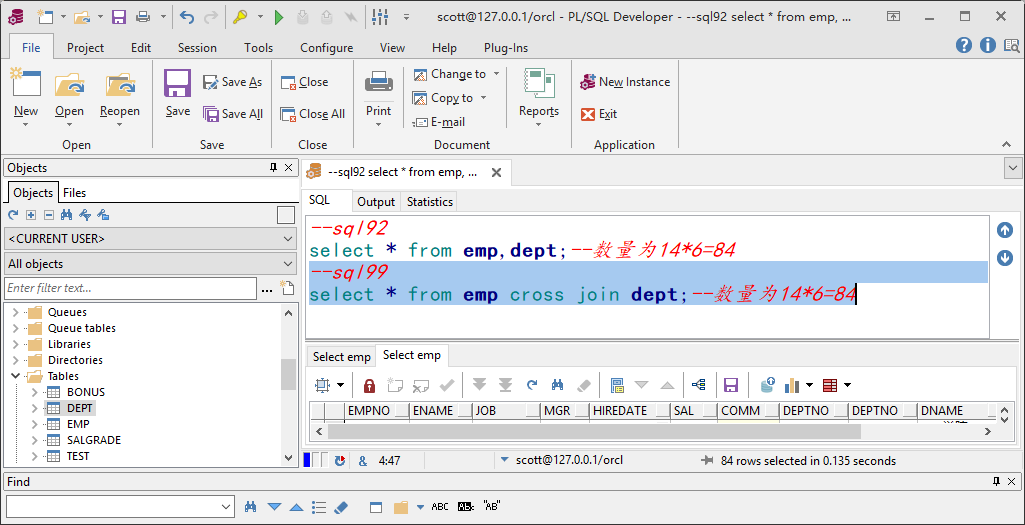Click the Objects tree vertical scrollbar thumb
This screenshot has height=525, width=1025.
pyautogui.click(x=288, y=374)
